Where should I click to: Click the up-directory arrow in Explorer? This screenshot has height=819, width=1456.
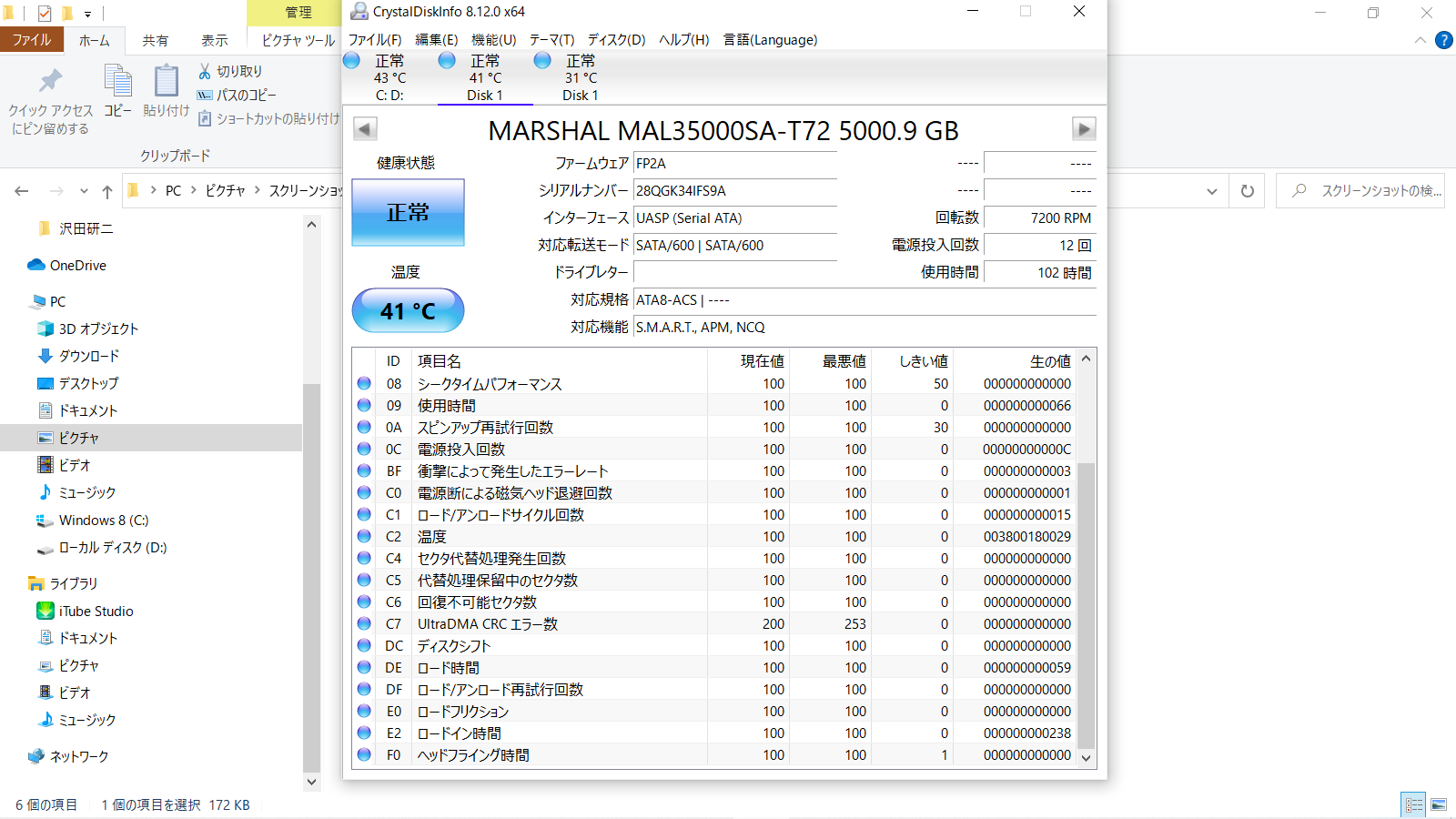pos(107,191)
